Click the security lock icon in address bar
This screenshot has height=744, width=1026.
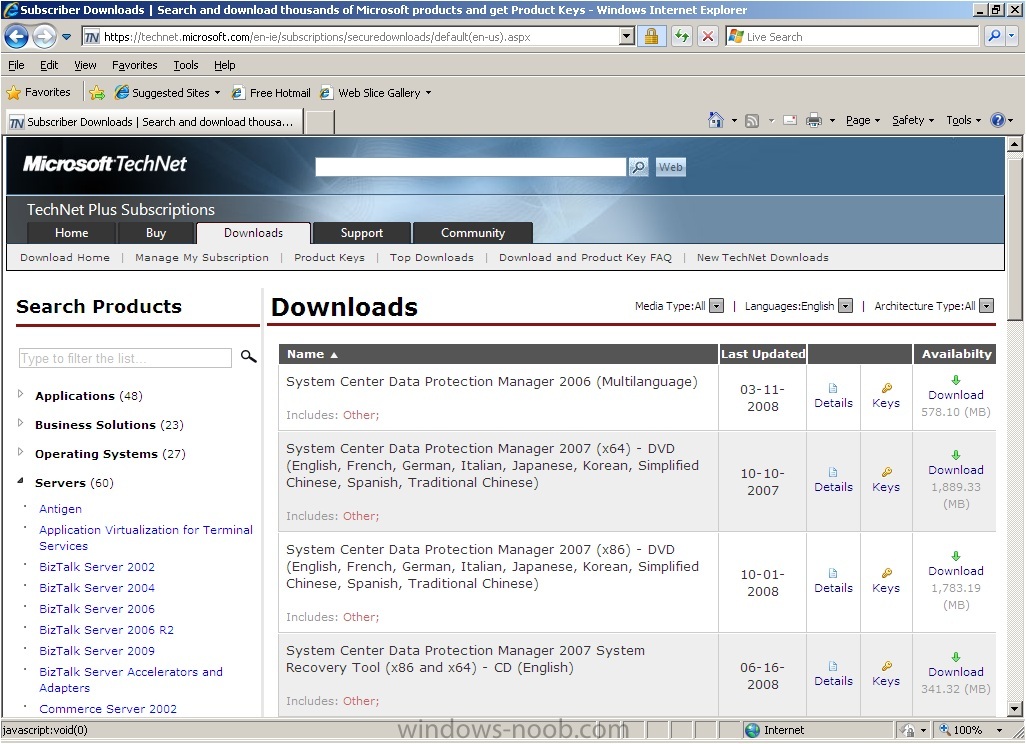coord(651,37)
